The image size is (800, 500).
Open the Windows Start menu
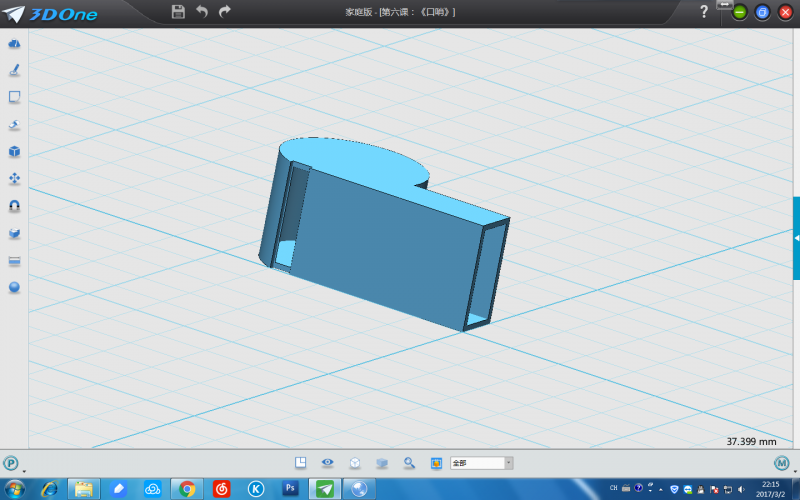click(x=14, y=489)
